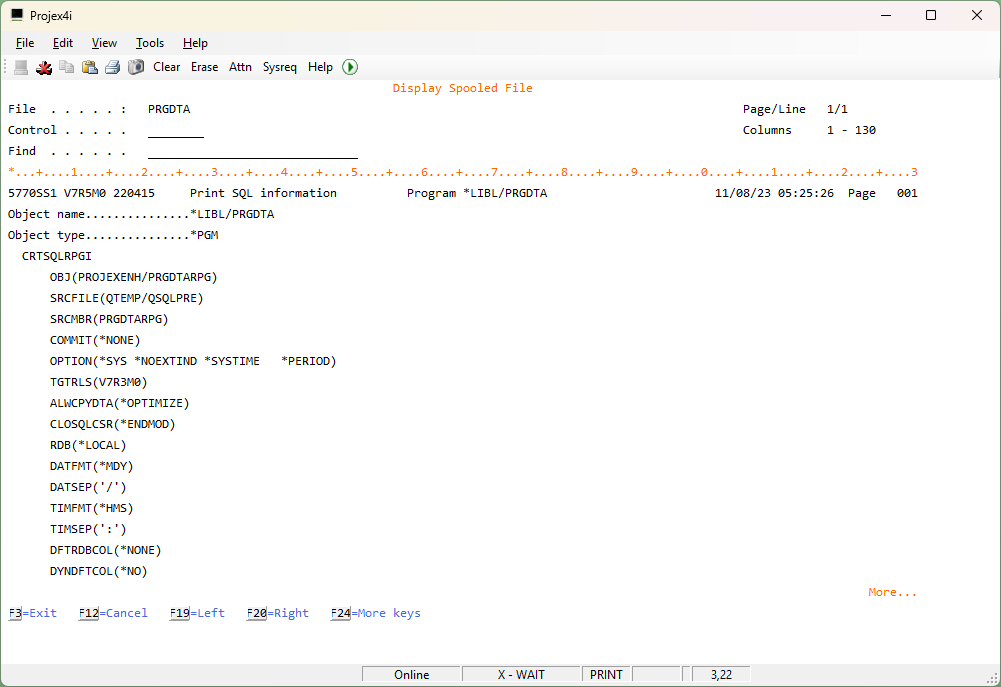Click the Projex4i title bar app icon
The height and width of the screenshot is (687, 1001).
[17, 15]
